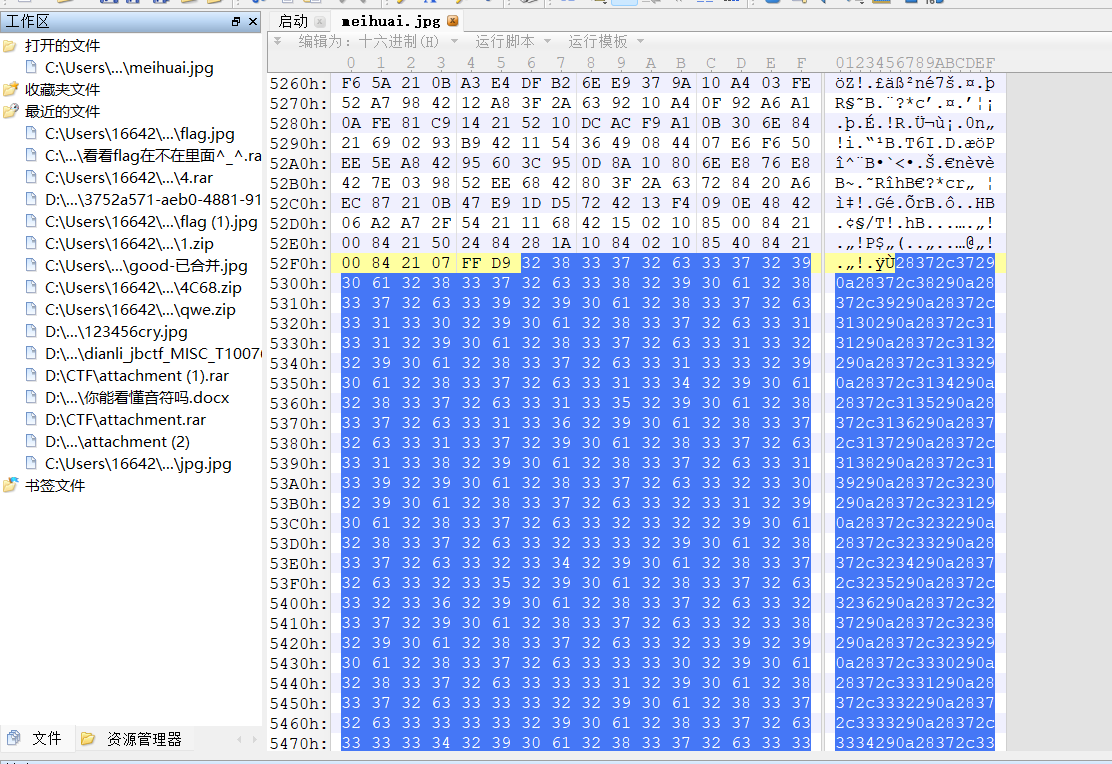Float the 工作区 panel with the undock icon

coord(236,22)
